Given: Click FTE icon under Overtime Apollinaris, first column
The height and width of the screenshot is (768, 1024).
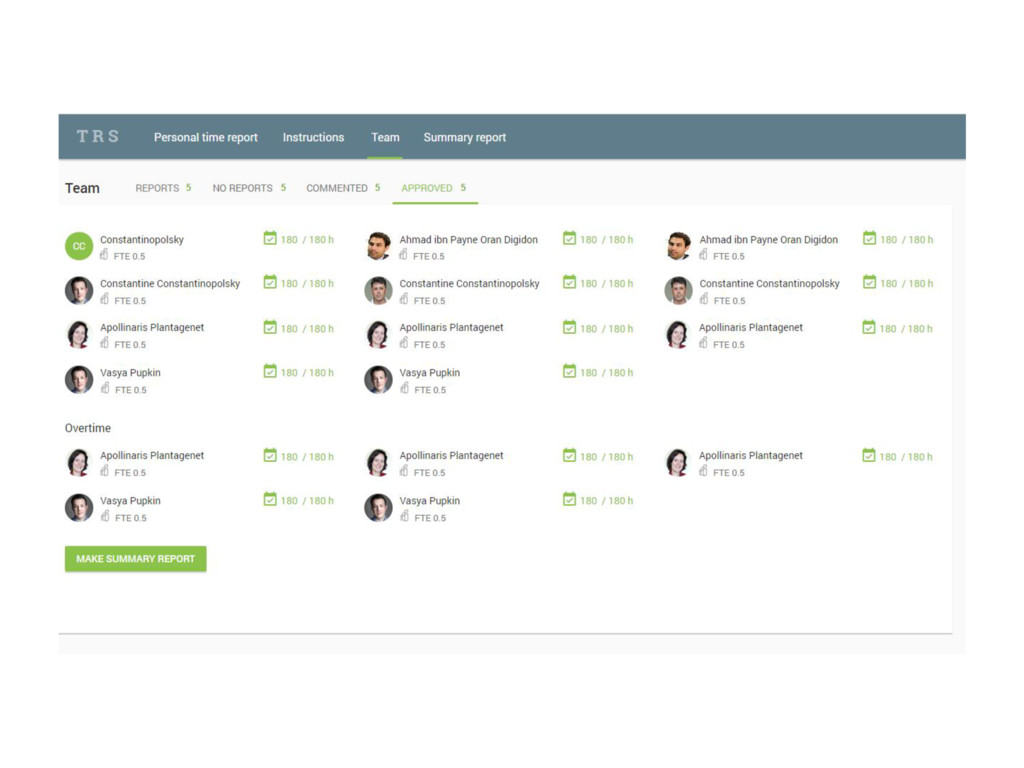Looking at the screenshot, I should (x=104, y=471).
